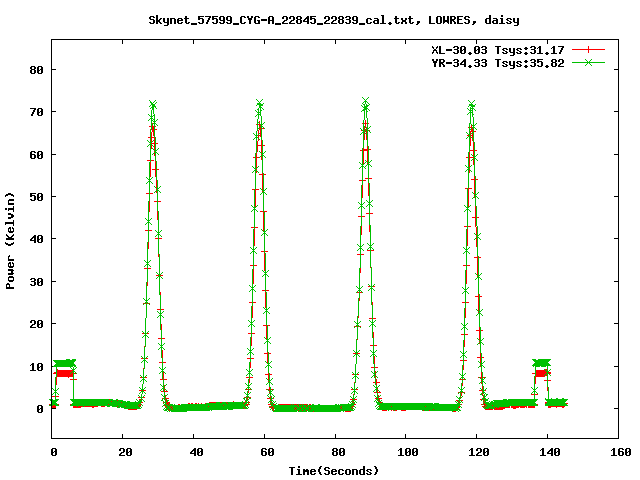Click the x-axis tick label 120

click(478, 452)
